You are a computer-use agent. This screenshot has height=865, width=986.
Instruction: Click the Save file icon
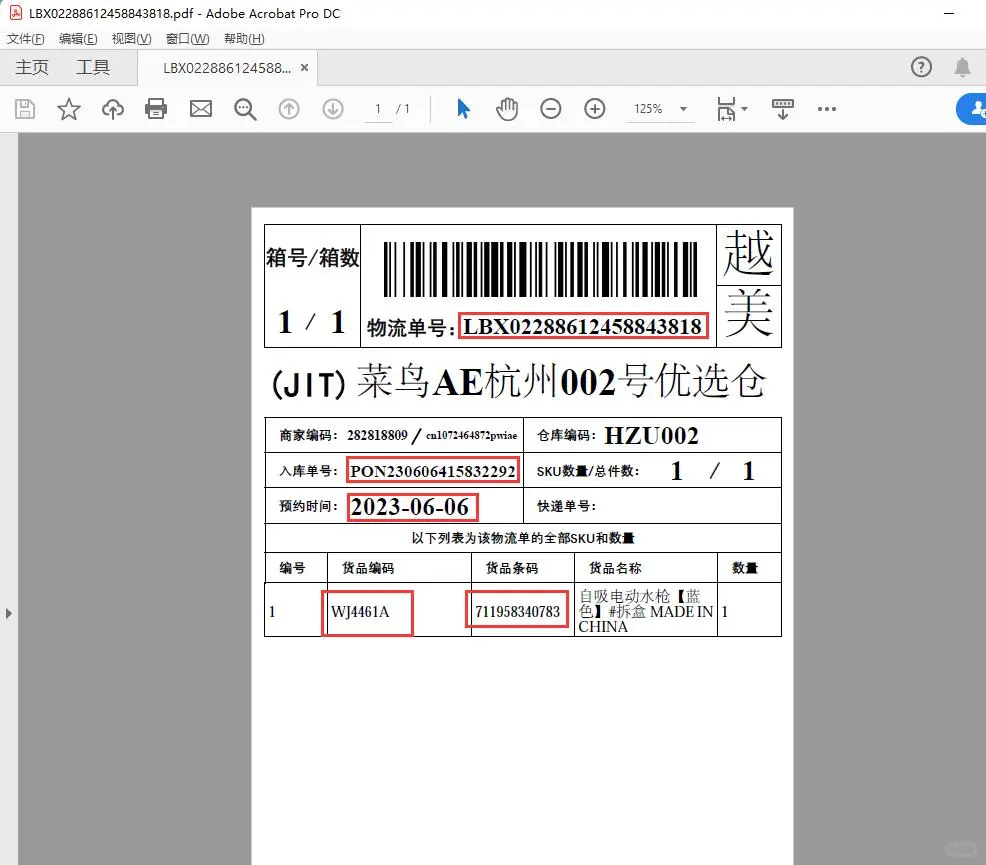(25, 109)
